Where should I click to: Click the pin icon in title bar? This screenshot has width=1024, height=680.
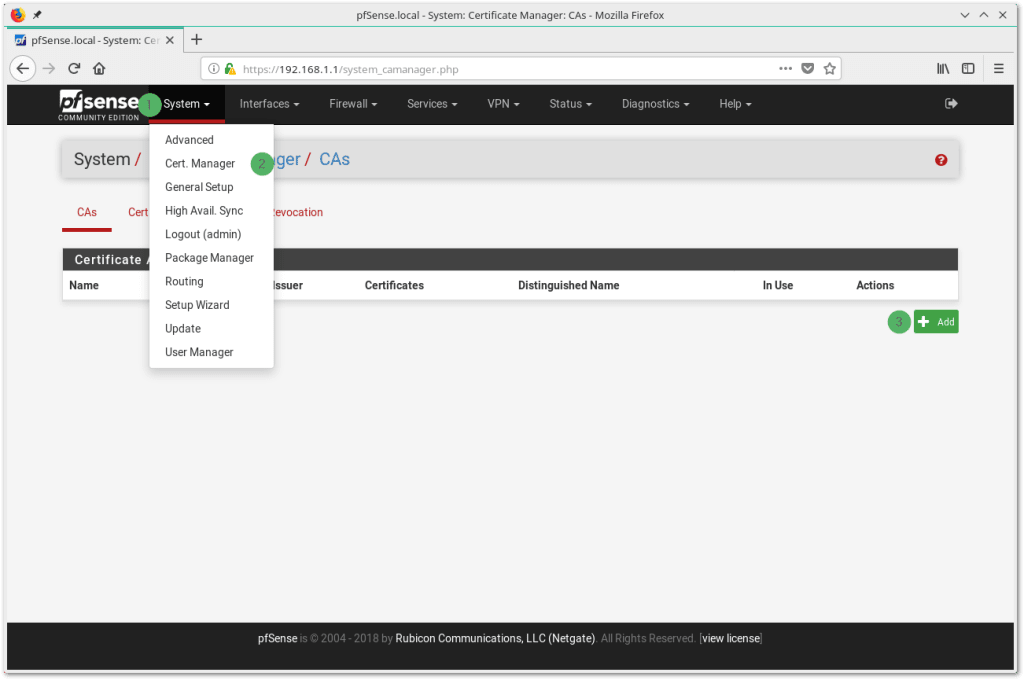[37, 15]
